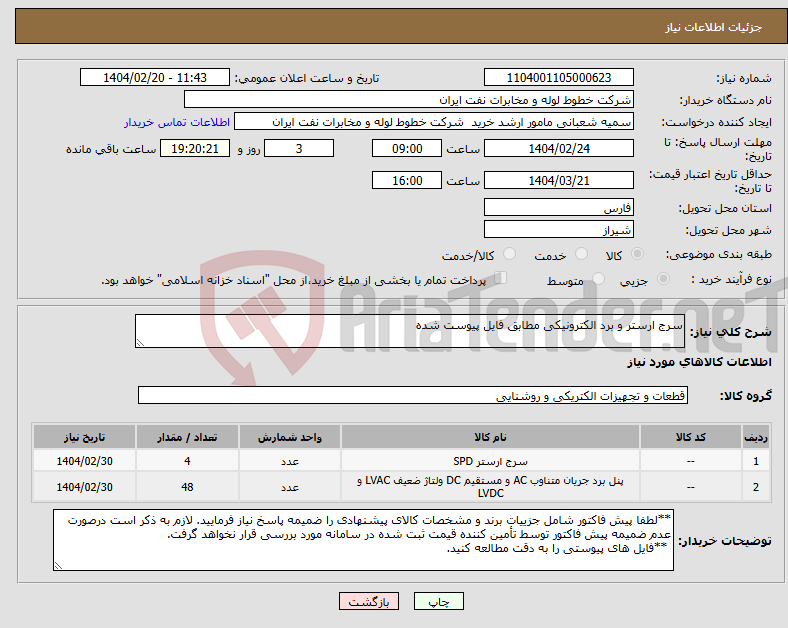The height and width of the screenshot is (628, 788).
Task: Click the کد کالا column header
Action: pos(691,437)
